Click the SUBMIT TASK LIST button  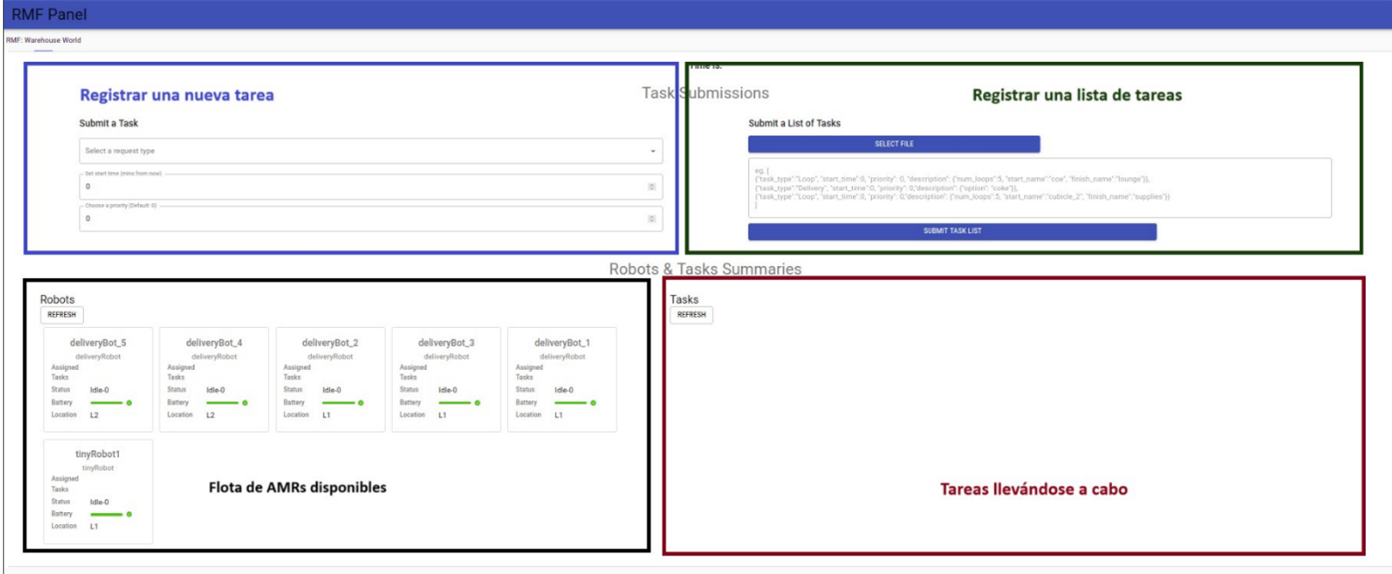click(952, 231)
